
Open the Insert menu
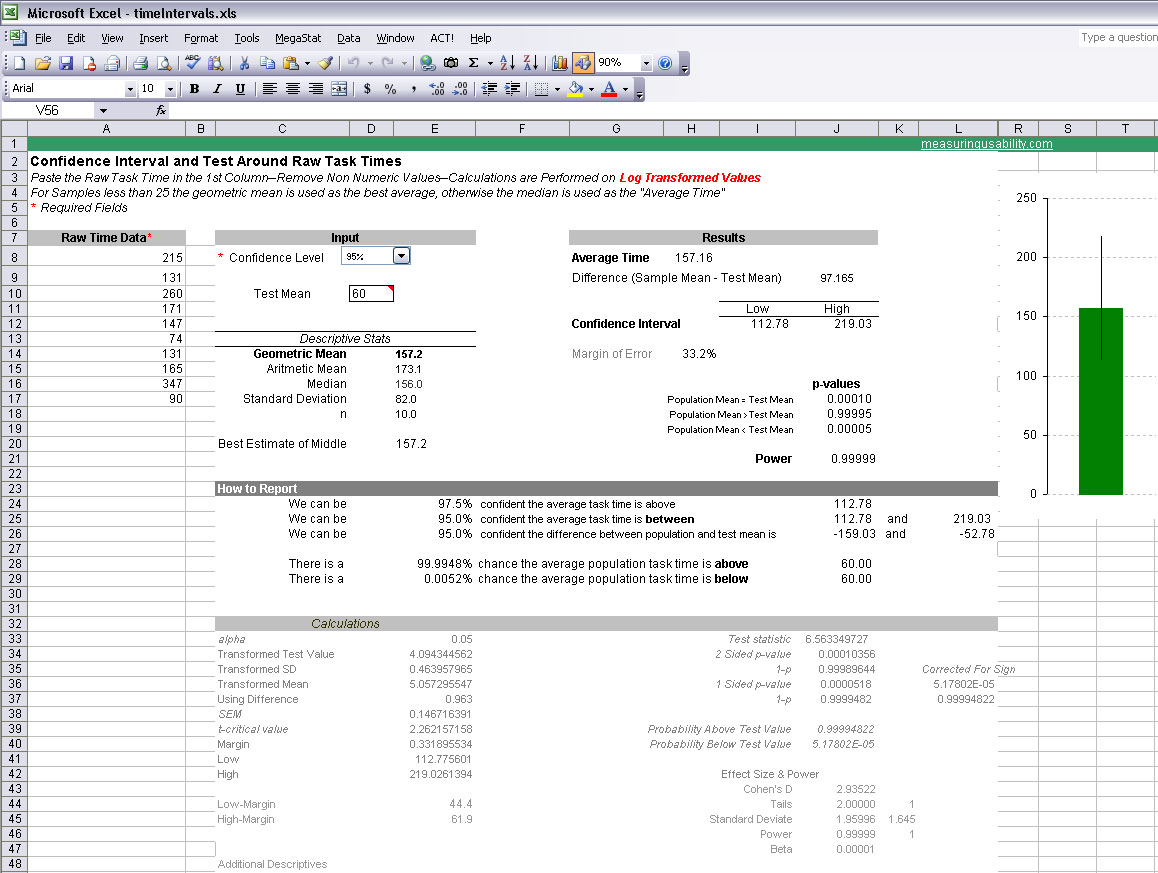click(x=154, y=38)
